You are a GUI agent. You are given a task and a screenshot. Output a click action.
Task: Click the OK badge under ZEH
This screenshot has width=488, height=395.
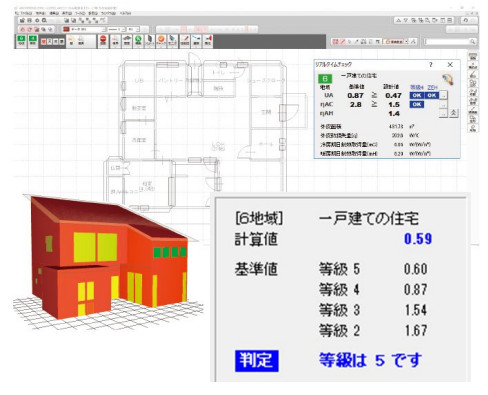(x=432, y=95)
